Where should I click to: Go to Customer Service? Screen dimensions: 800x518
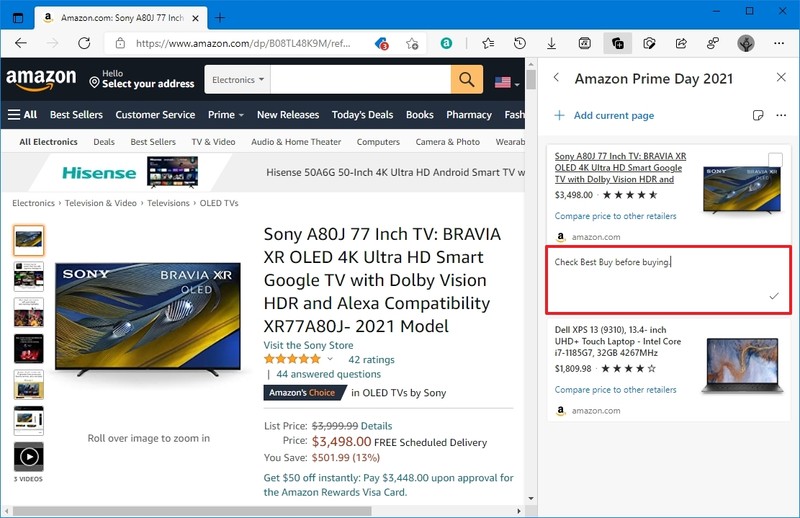point(155,115)
